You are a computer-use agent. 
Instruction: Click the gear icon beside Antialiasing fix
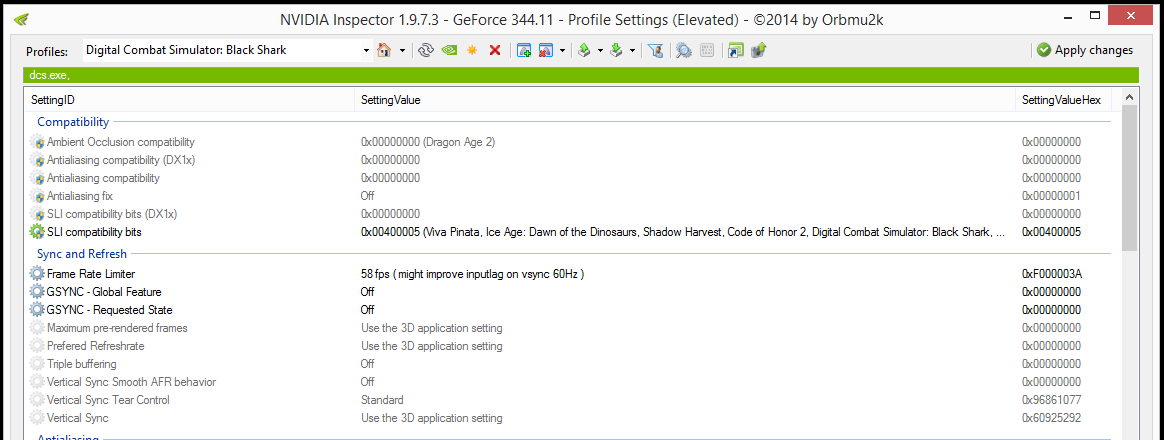pos(37,196)
